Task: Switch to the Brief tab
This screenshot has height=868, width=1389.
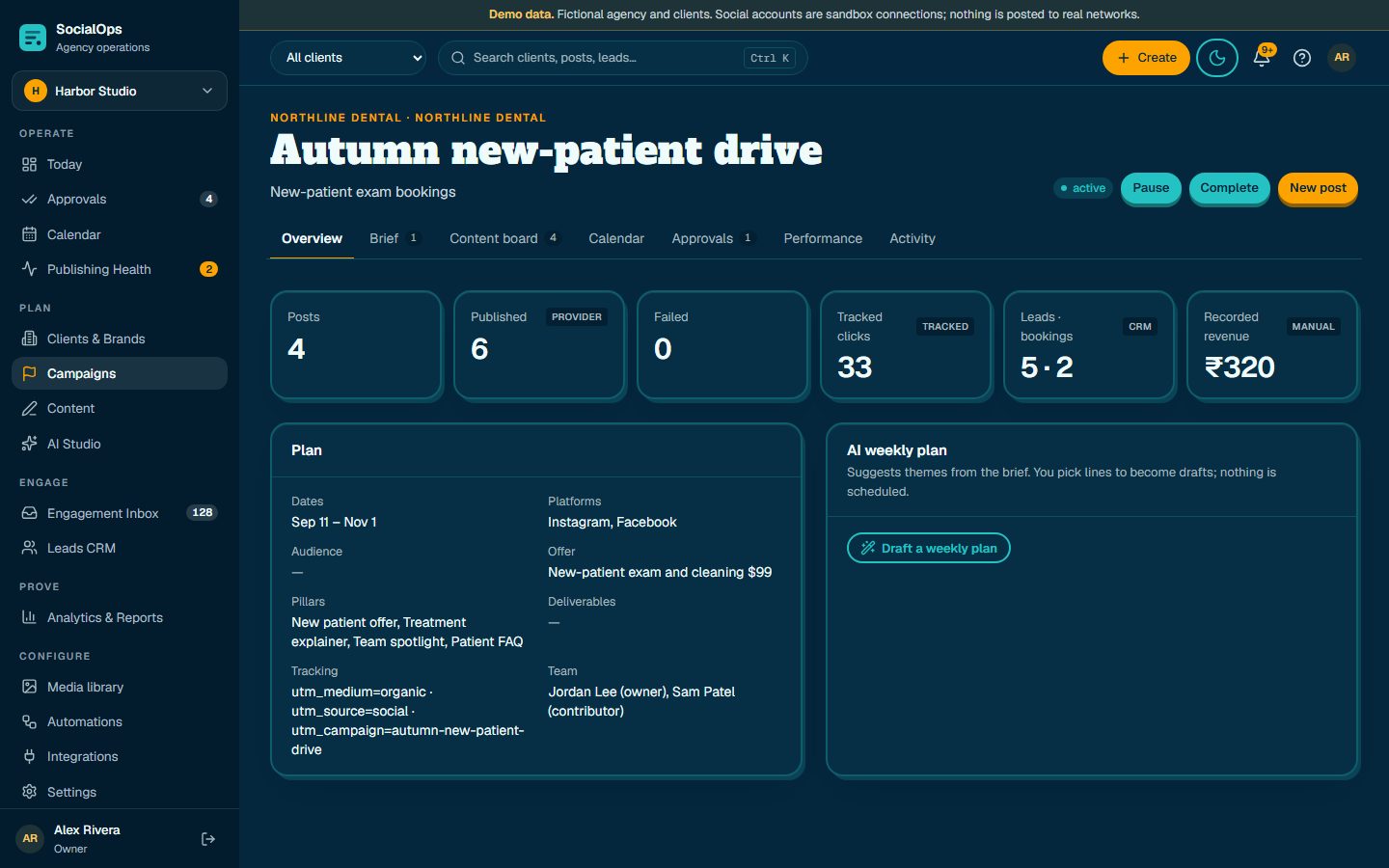Action: [x=395, y=238]
